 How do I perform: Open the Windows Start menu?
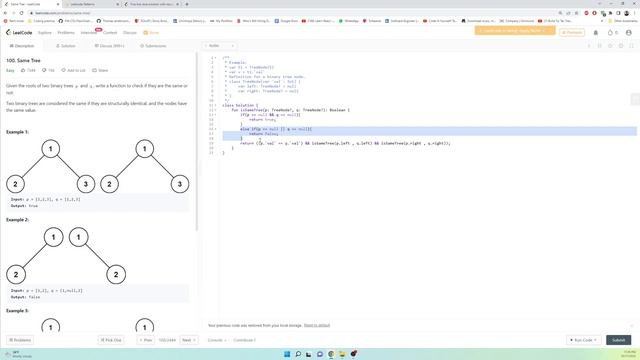(x=287, y=354)
